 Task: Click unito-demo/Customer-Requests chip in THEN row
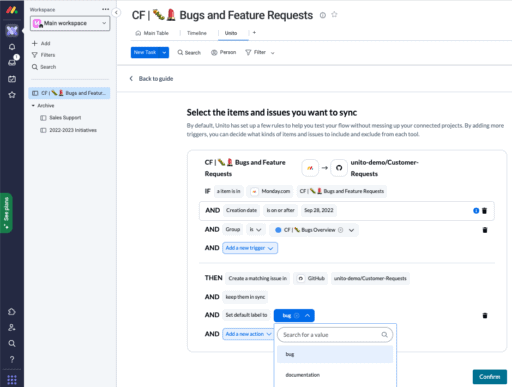point(370,278)
